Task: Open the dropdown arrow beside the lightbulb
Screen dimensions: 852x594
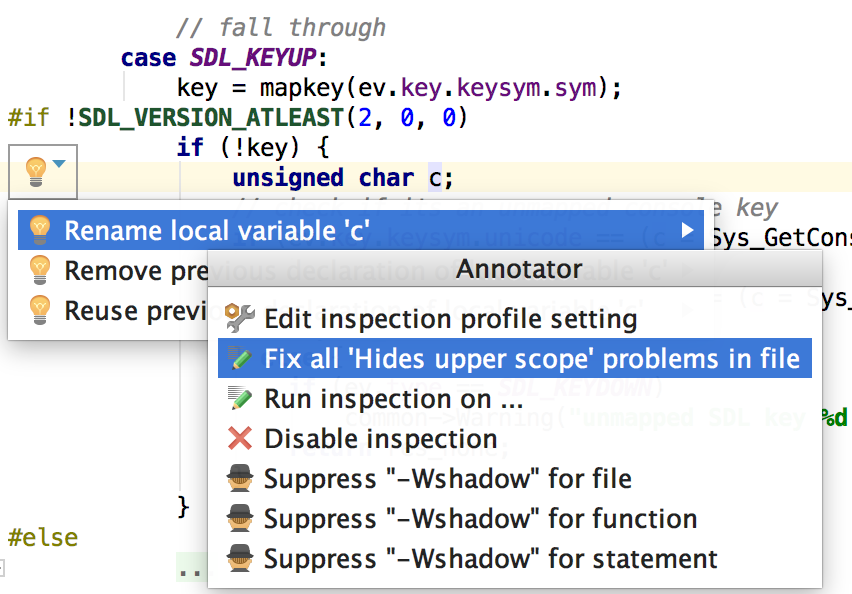Action: pos(60,164)
